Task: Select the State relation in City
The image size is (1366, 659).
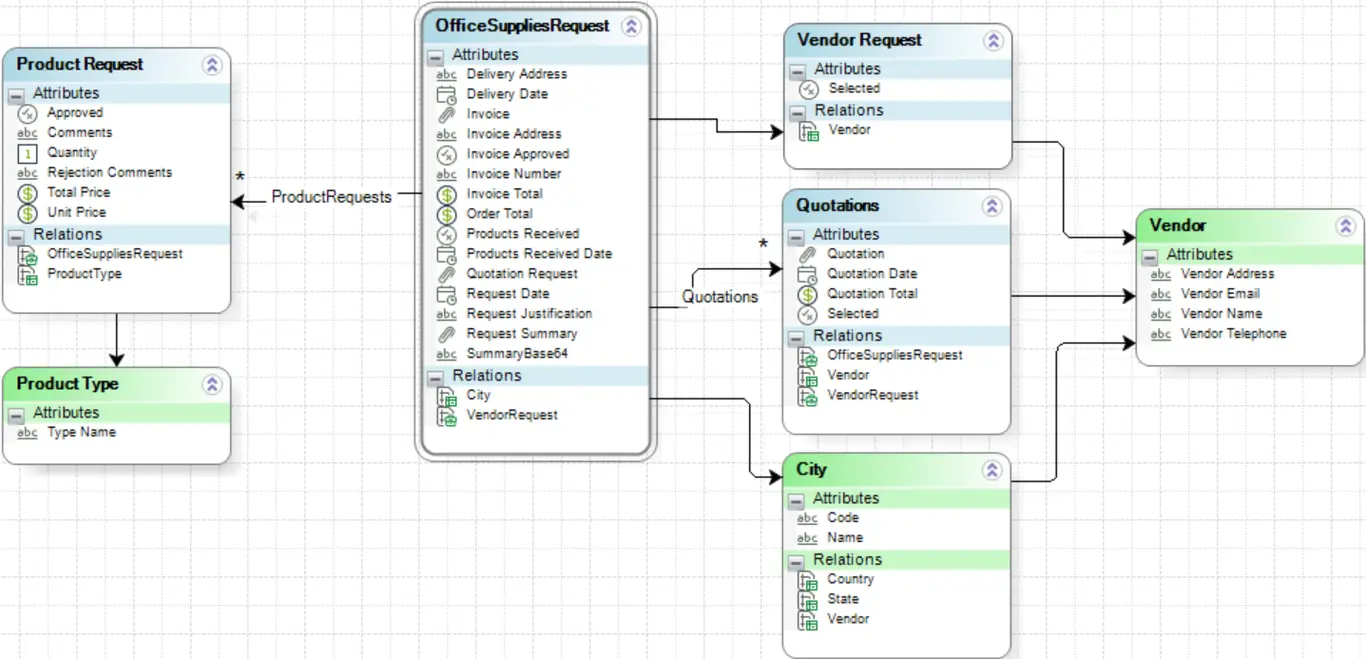Action: tap(843, 599)
